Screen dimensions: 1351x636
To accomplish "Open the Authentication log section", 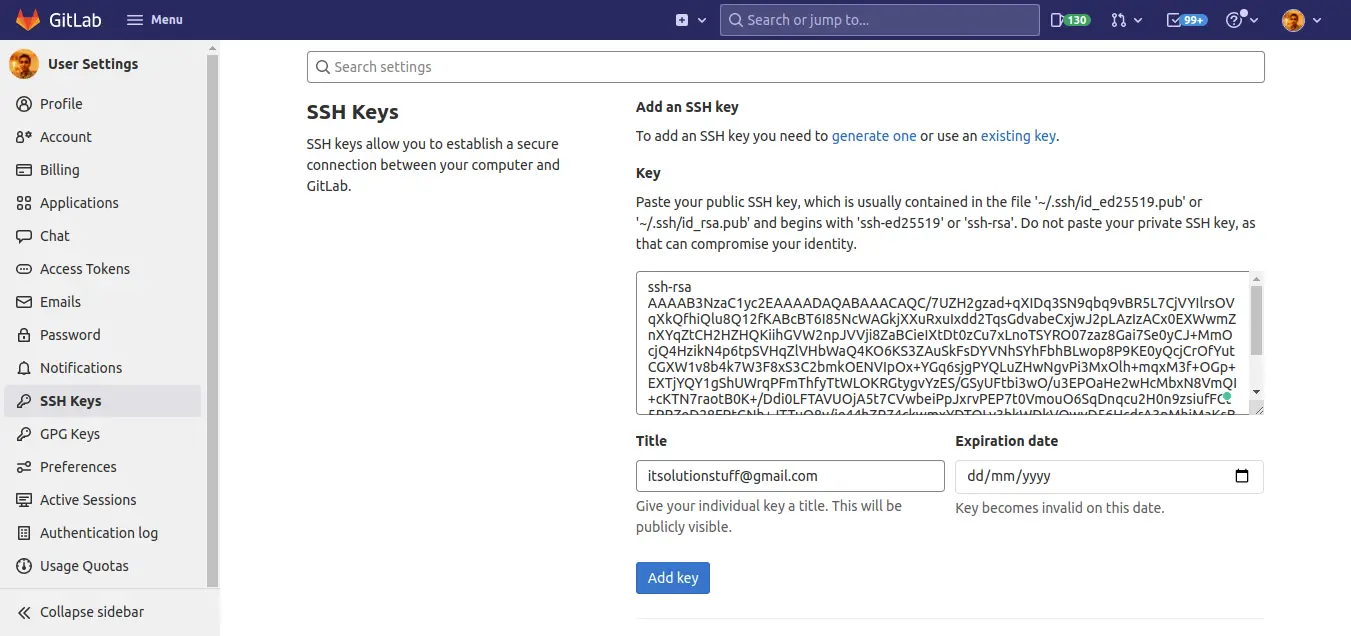I will [97, 532].
